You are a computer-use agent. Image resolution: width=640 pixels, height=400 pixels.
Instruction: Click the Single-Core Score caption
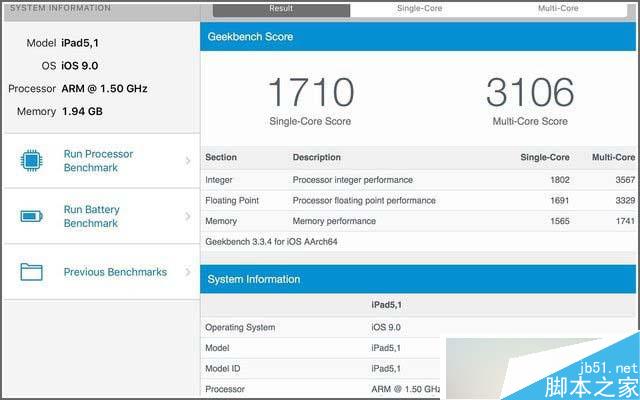310,122
